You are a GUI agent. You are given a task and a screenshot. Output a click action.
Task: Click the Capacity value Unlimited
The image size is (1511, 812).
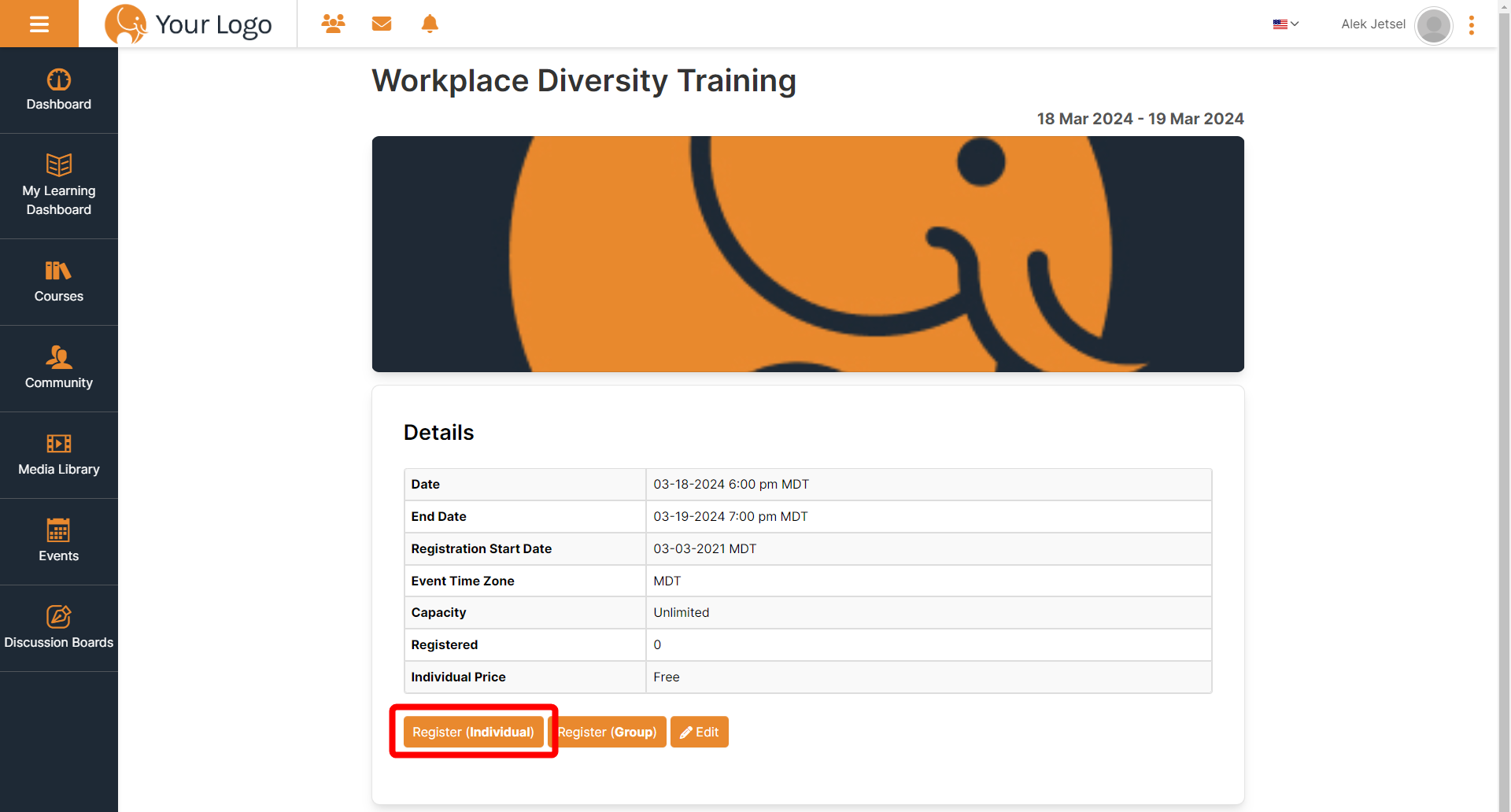point(681,612)
